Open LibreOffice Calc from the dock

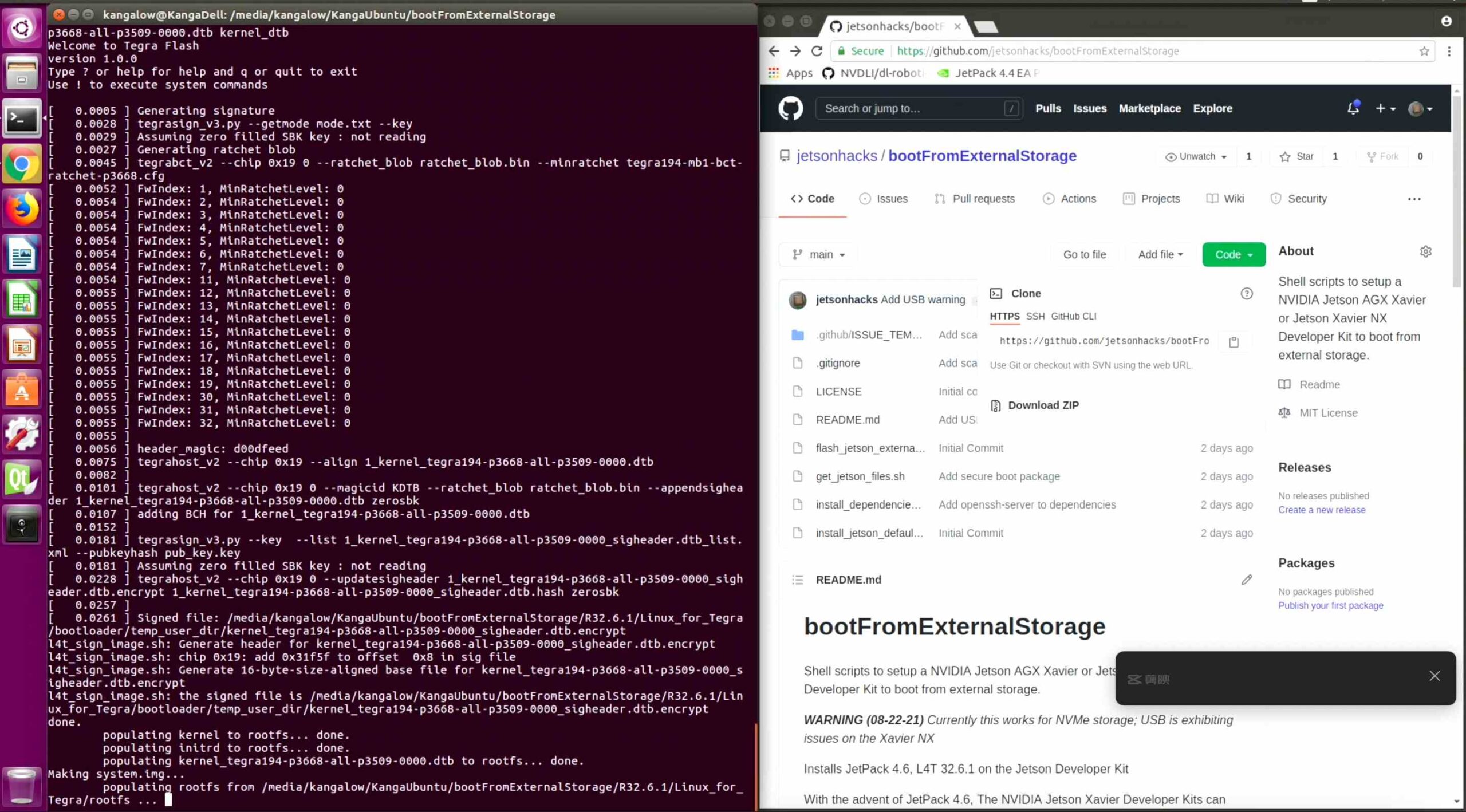point(22,298)
